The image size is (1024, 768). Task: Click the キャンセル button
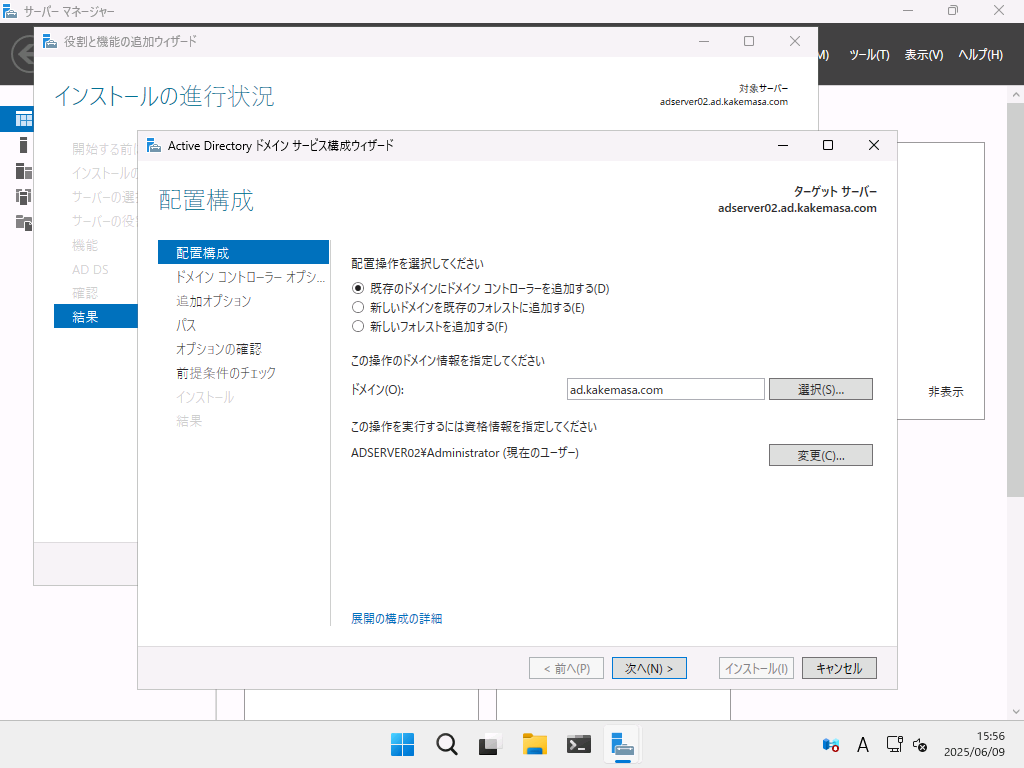pos(839,668)
